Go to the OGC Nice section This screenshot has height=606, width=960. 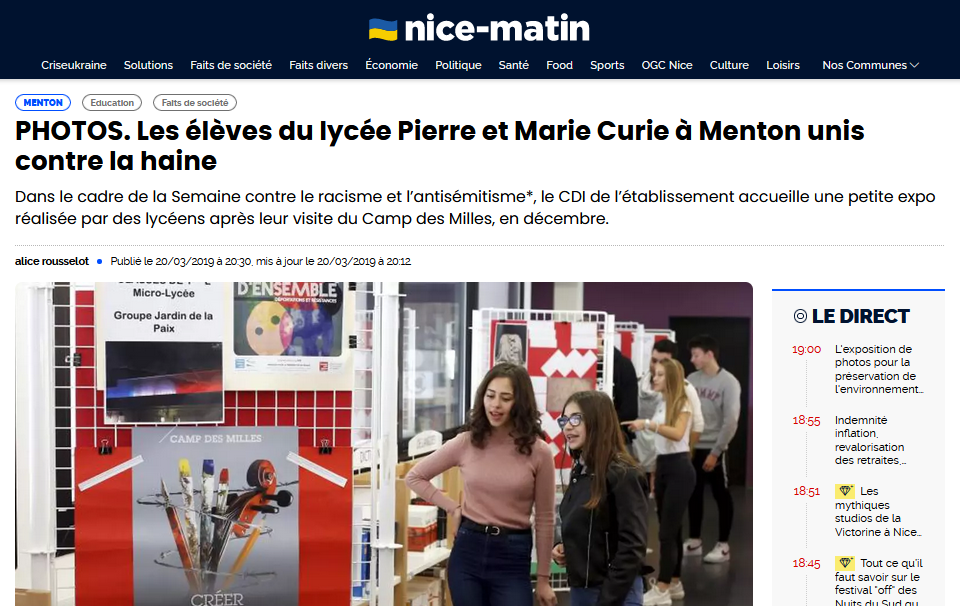pos(667,65)
